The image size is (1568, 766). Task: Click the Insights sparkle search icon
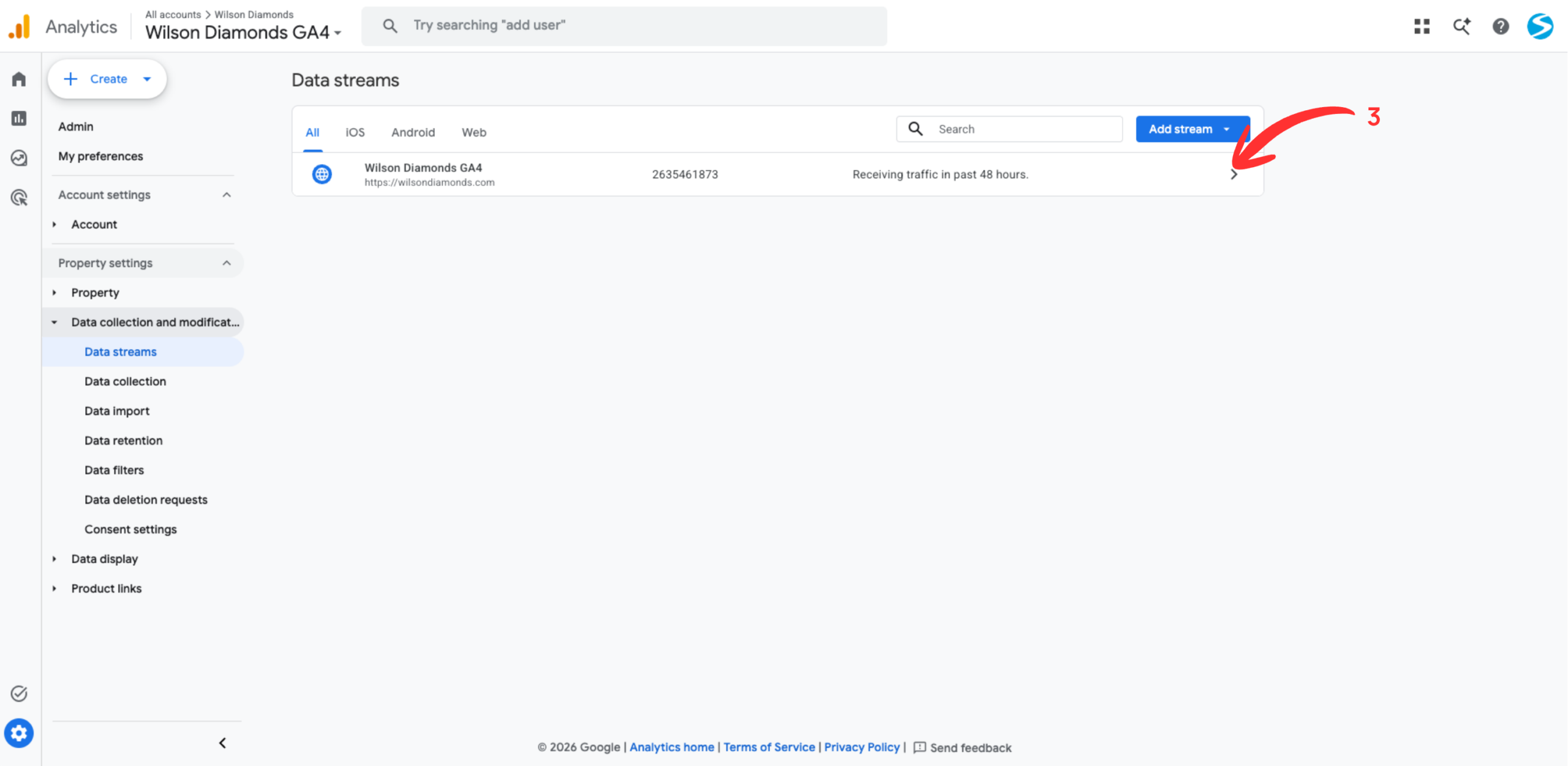click(x=1461, y=26)
